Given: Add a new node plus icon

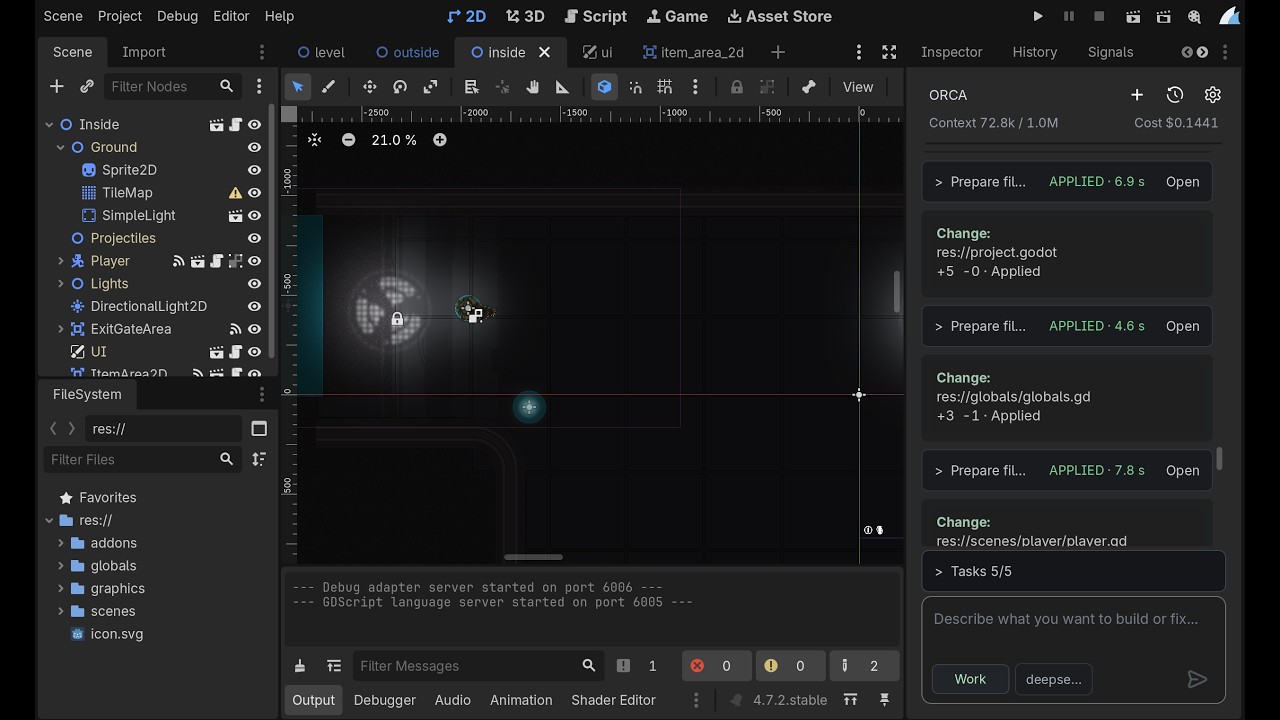Looking at the screenshot, I should (56, 87).
